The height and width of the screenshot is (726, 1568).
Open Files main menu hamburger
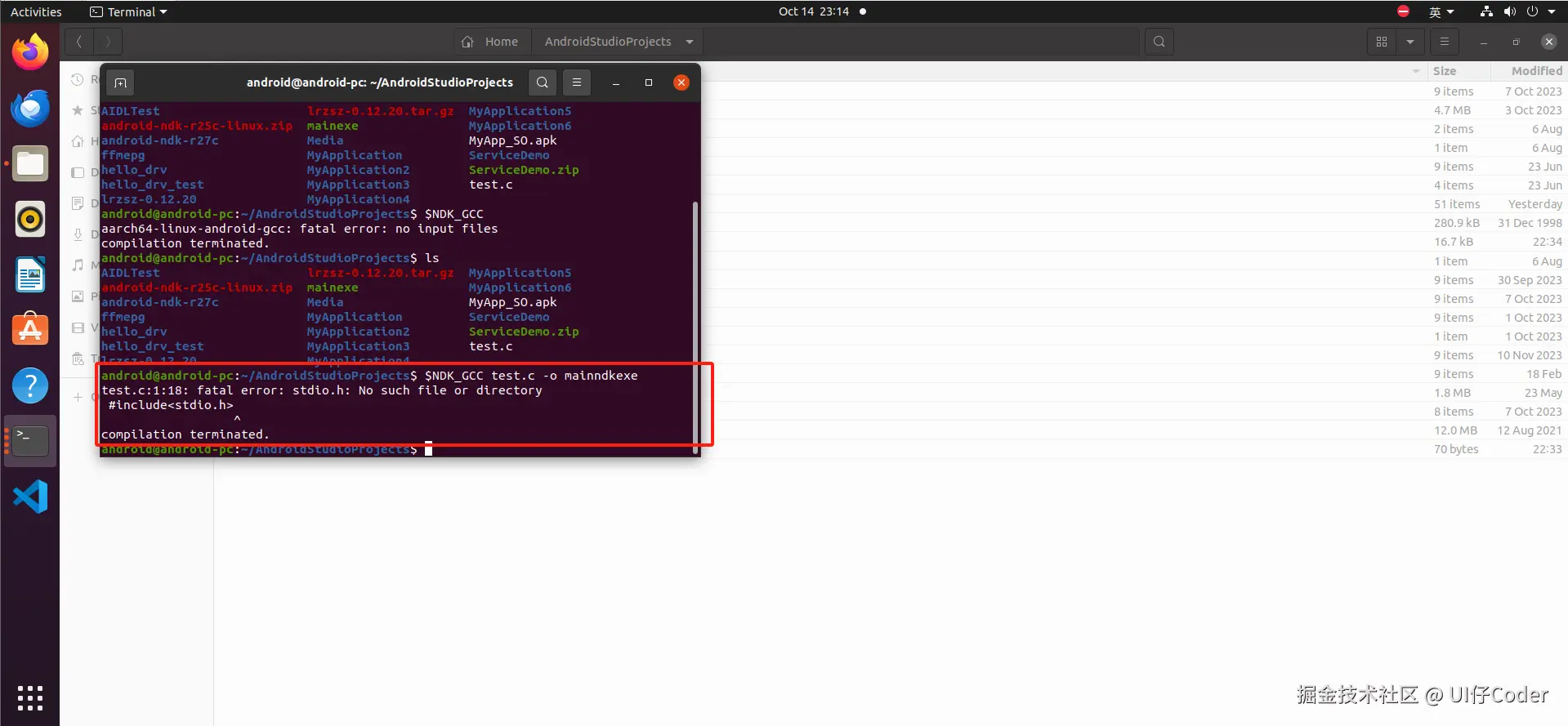tap(1445, 42)
